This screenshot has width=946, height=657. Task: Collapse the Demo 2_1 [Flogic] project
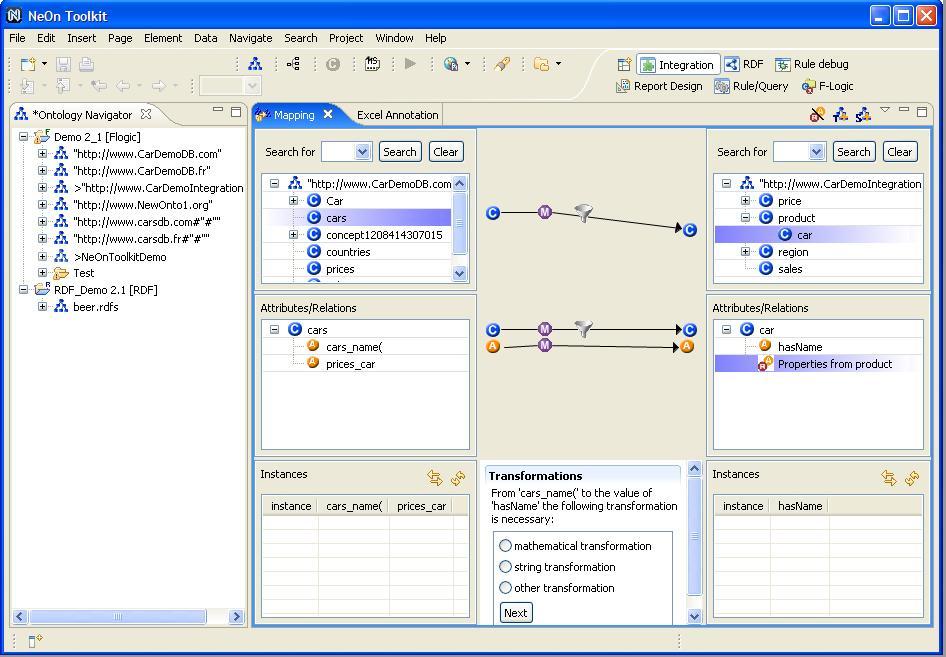point(23,136)
